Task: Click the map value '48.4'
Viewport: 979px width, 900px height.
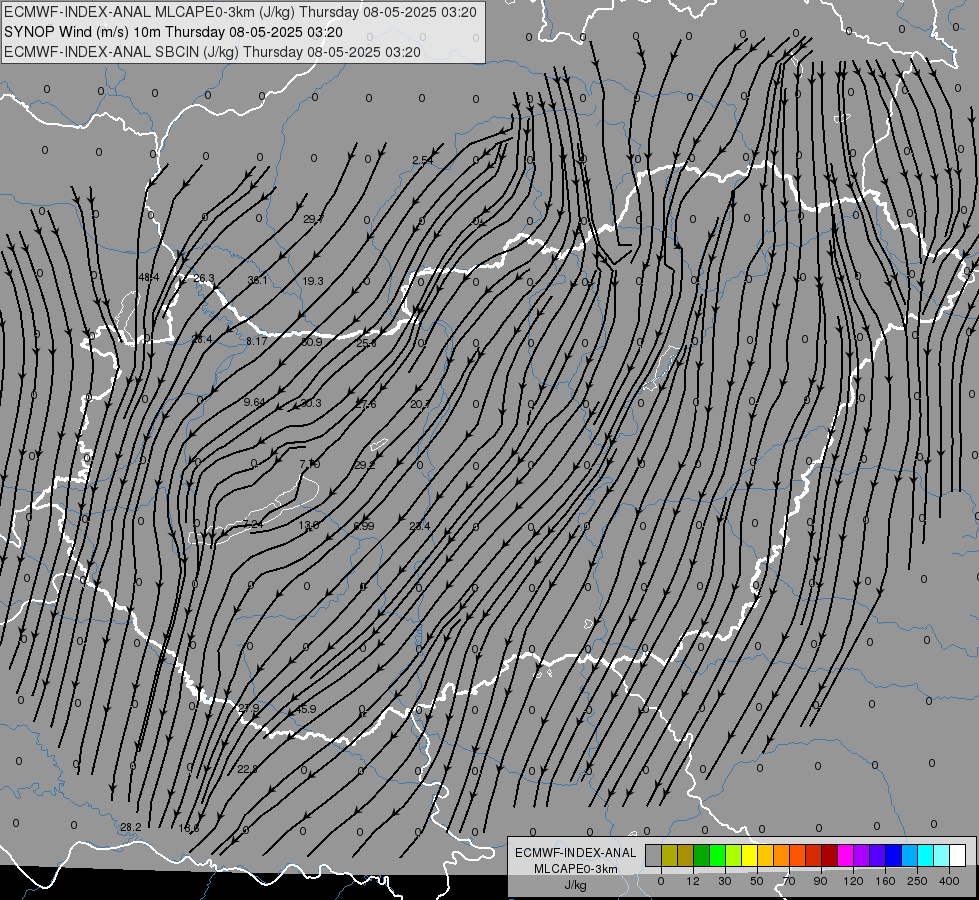Action: [x=149, y=277]
